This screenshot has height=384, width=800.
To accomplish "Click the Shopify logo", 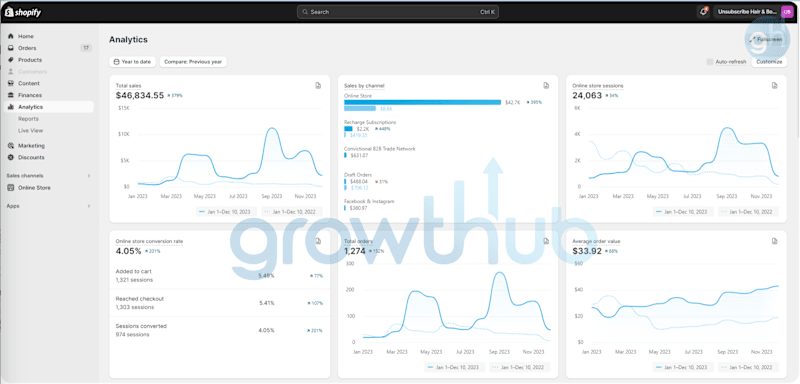I will 23,12.
